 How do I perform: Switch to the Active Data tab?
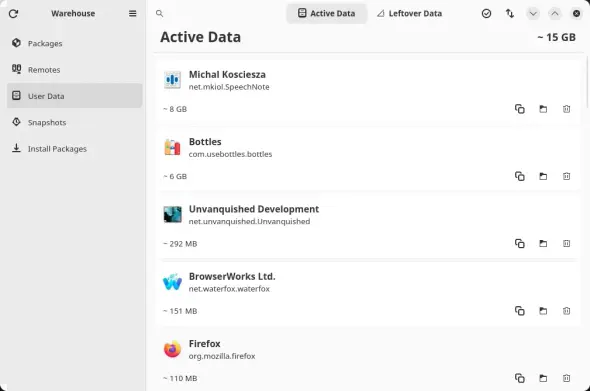click(326, 14)
